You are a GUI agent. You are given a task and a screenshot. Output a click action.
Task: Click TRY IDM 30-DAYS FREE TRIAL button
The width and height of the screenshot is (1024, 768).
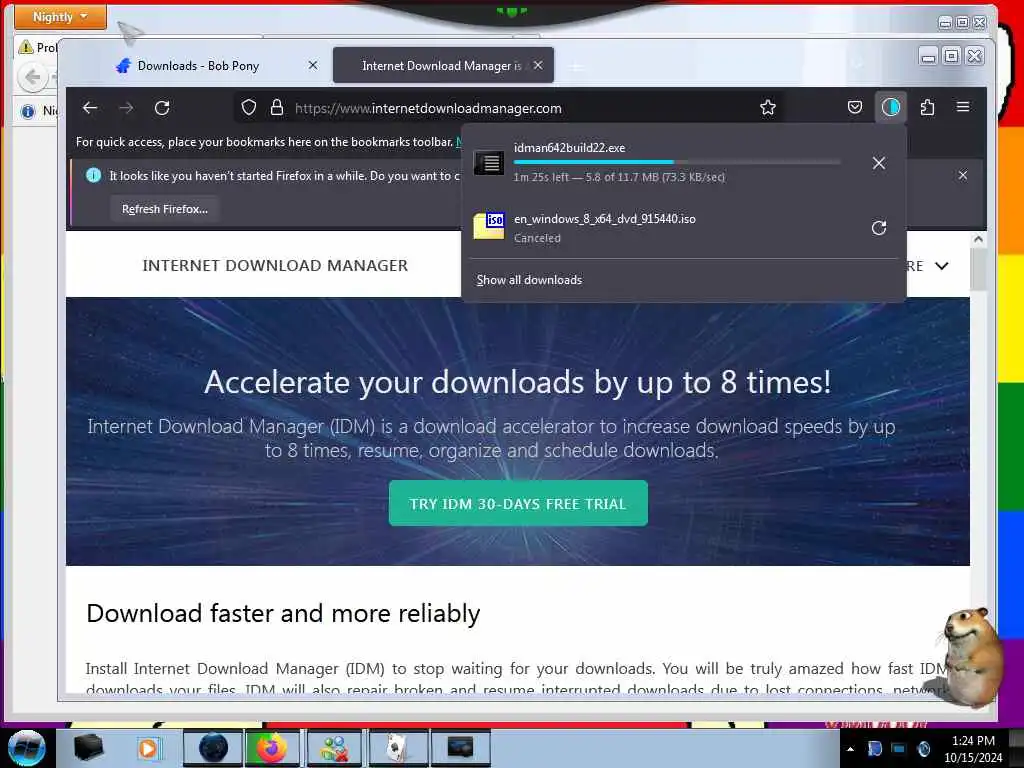(518, 504)
